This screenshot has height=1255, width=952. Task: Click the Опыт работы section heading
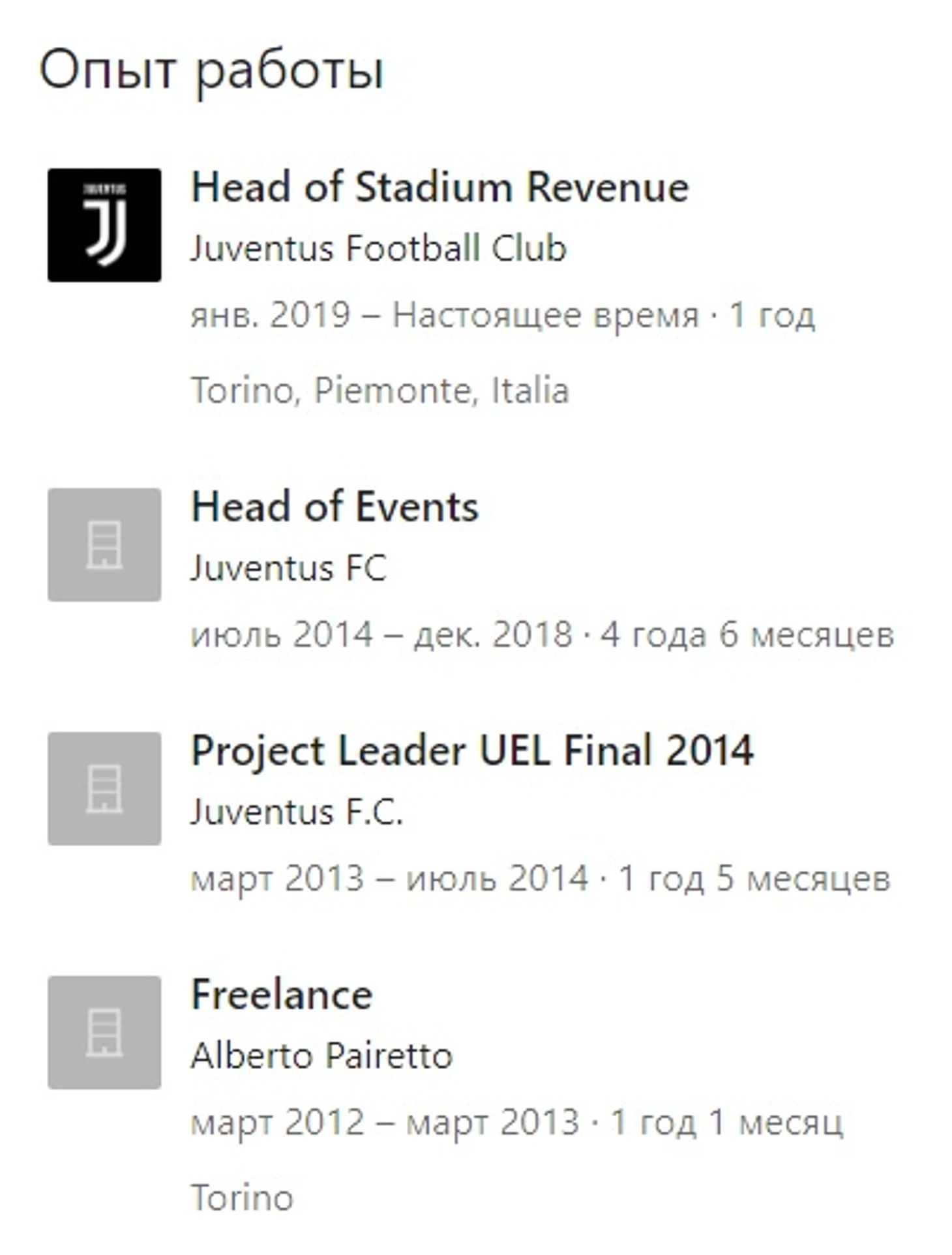click(x=212, y=70)
